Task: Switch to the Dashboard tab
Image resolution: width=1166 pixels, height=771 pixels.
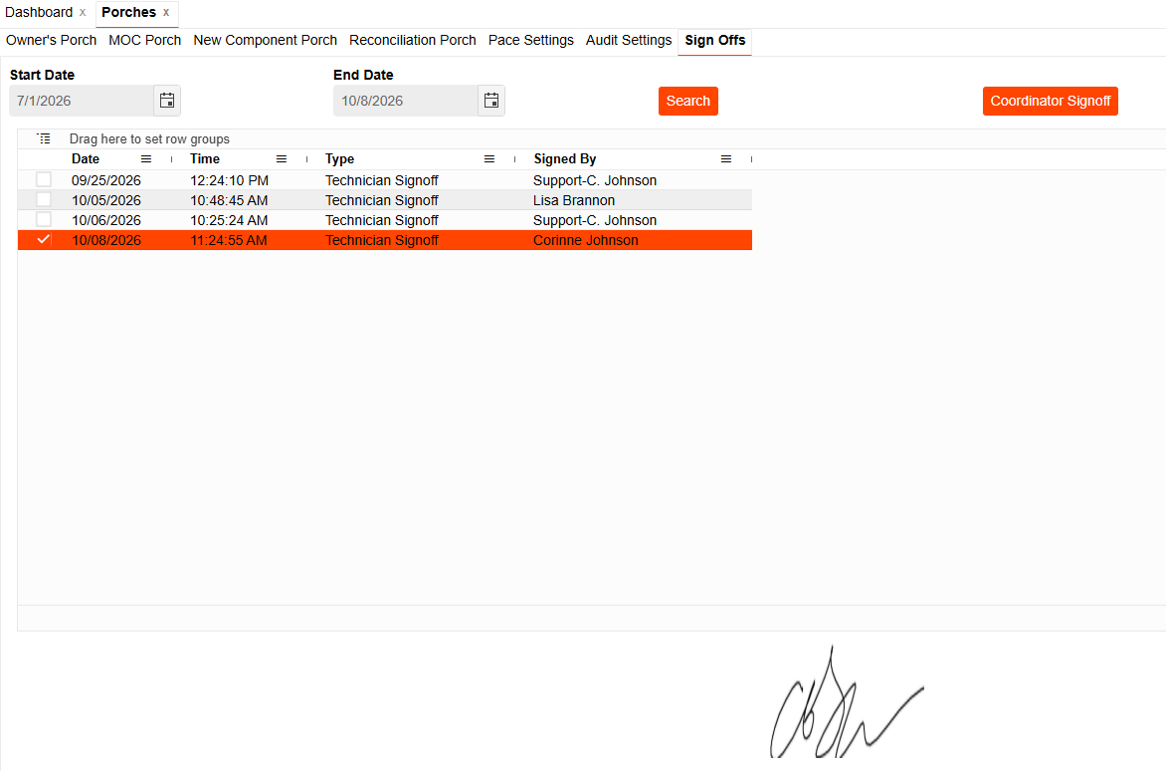Action: click(39, 13)
